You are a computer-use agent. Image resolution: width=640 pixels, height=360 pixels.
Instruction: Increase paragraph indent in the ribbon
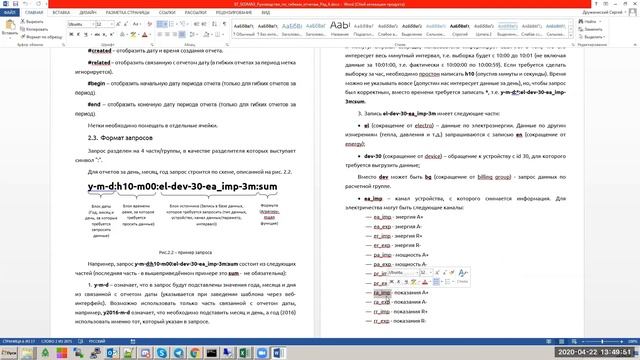click(204, 24)
